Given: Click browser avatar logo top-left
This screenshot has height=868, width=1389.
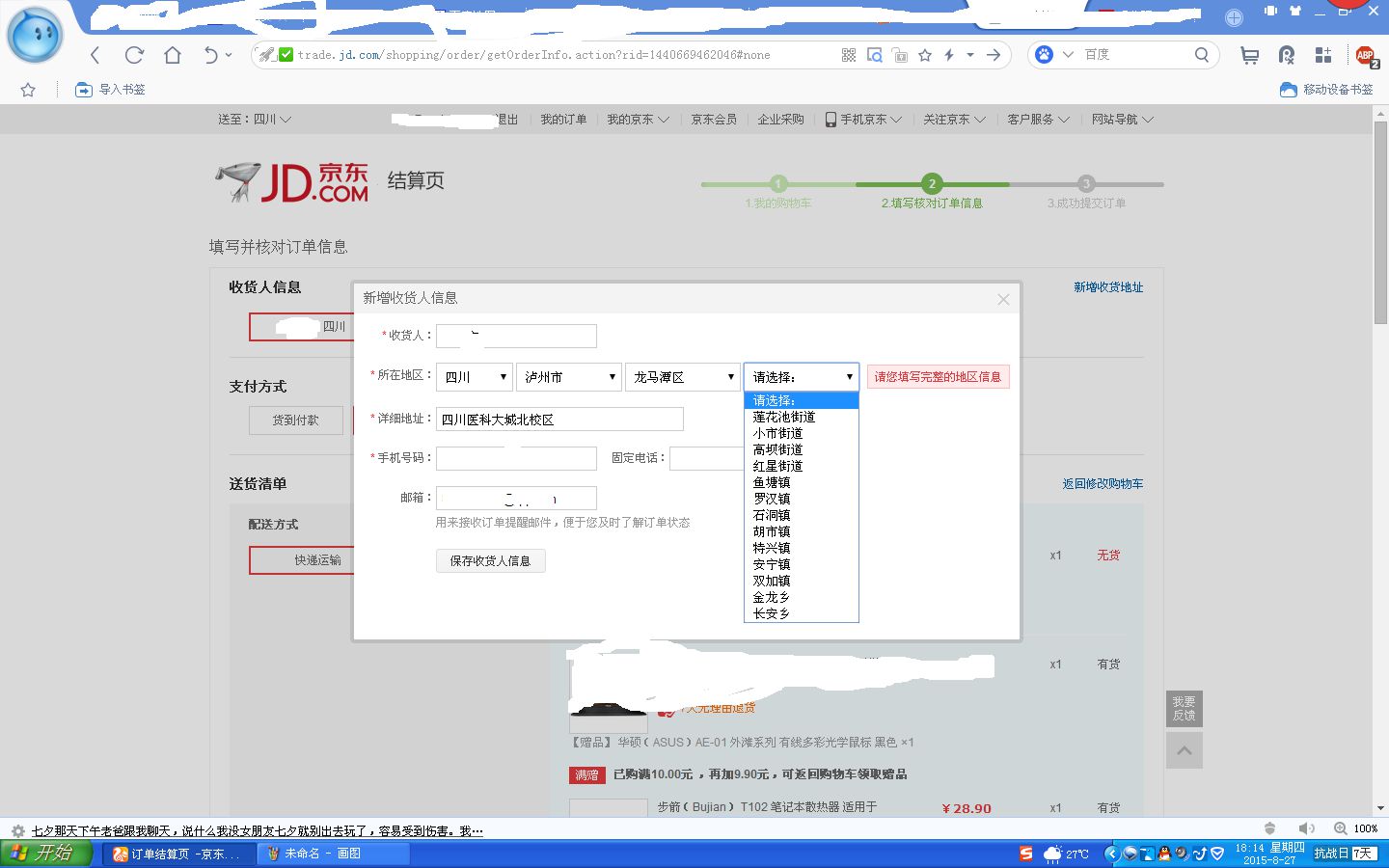Looking at the screenshot, I should coord(36,35).
